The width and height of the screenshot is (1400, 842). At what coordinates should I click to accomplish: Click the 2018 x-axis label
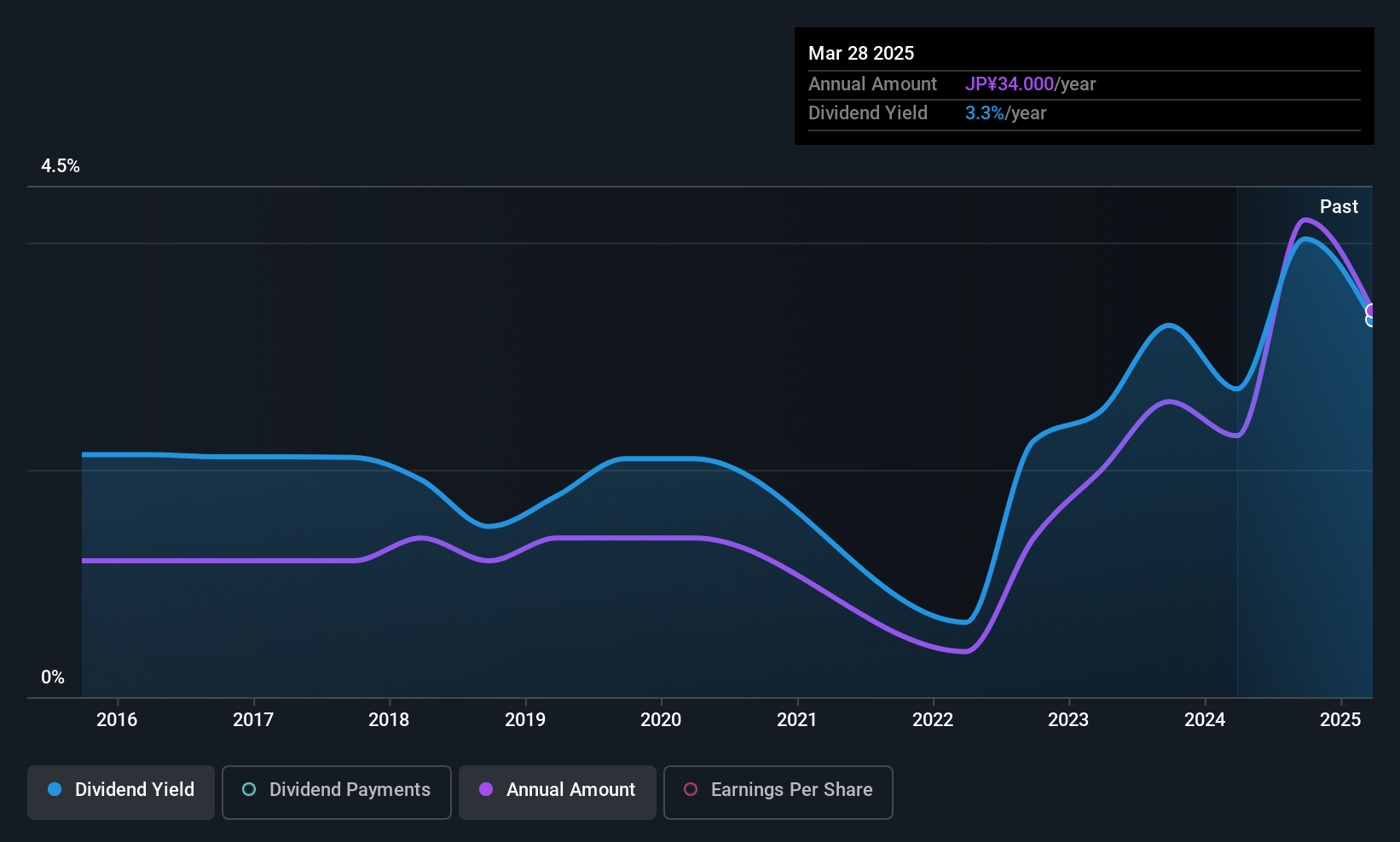click(389, 720)
